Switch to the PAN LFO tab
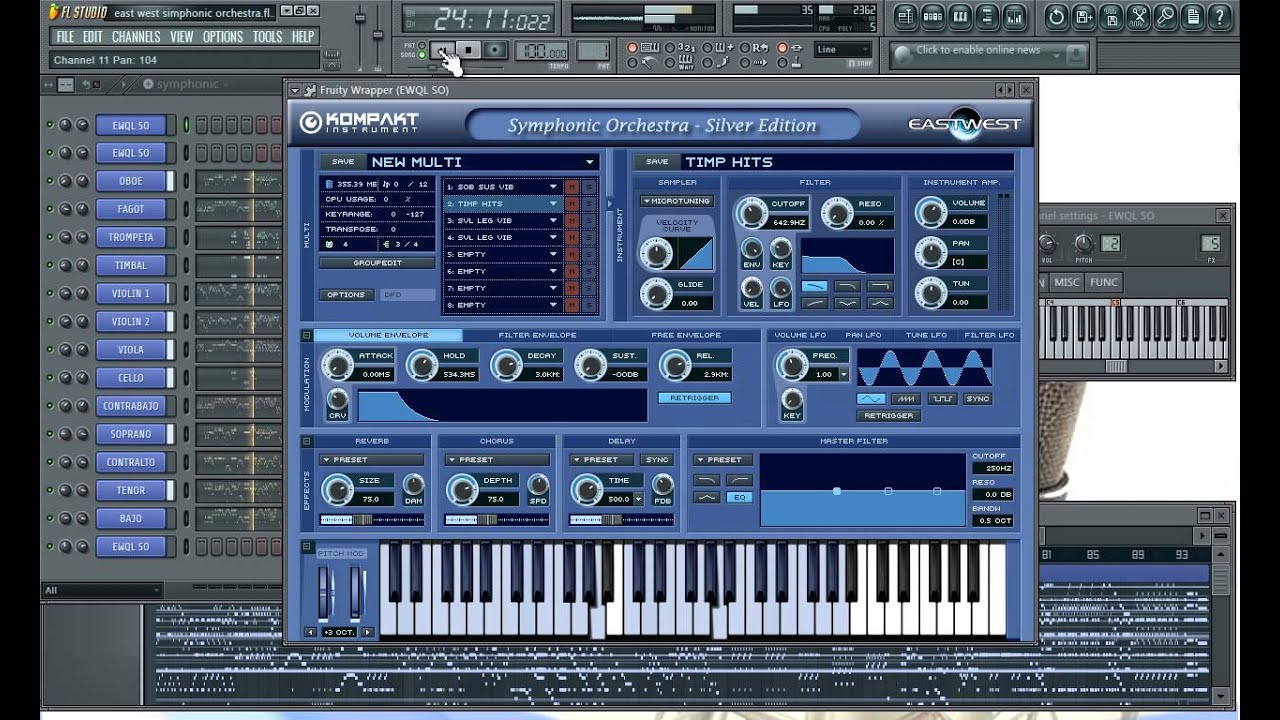Image resolution: width=1280 pixels, height=720 pixels. [x=863, y=336]
